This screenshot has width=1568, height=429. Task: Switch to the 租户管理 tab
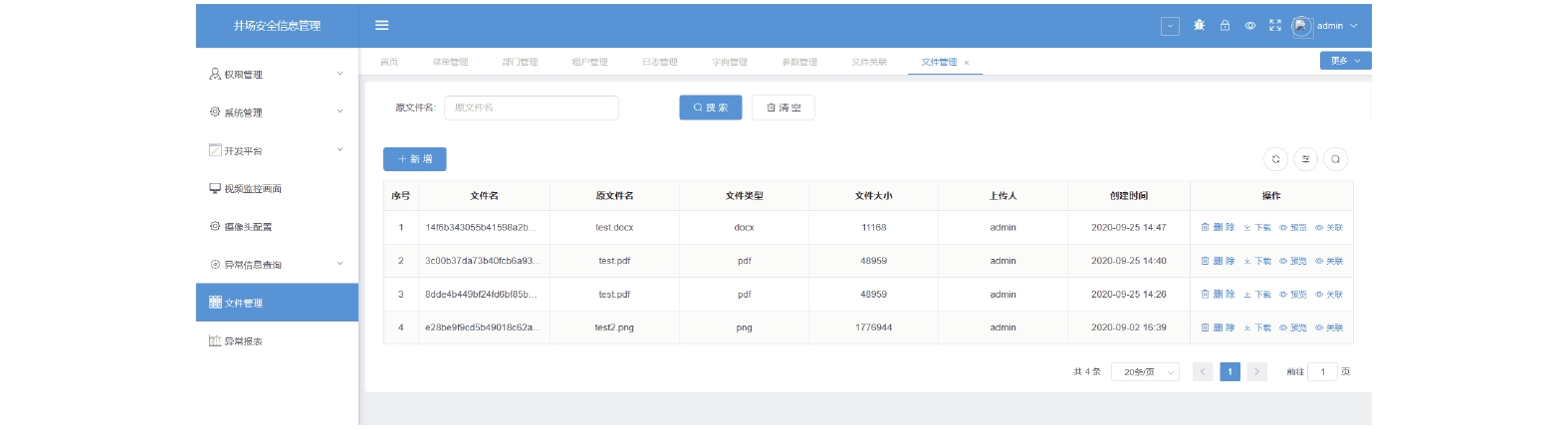[x=589, y=62]
